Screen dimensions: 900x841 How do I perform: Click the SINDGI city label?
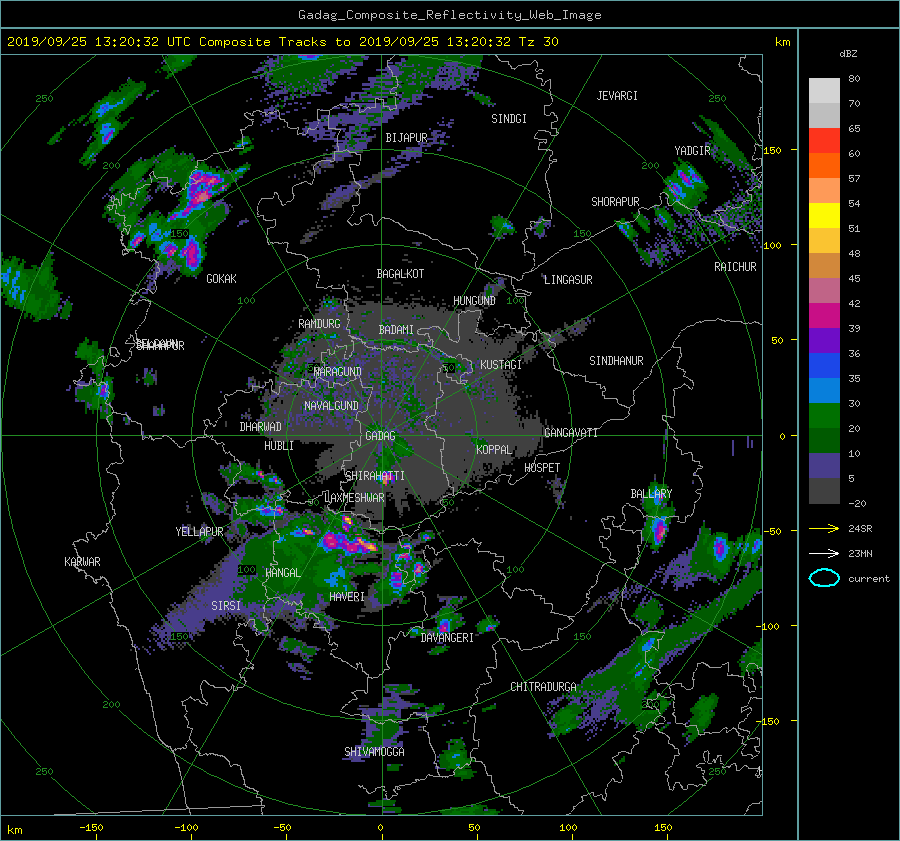tap(509, 119)
